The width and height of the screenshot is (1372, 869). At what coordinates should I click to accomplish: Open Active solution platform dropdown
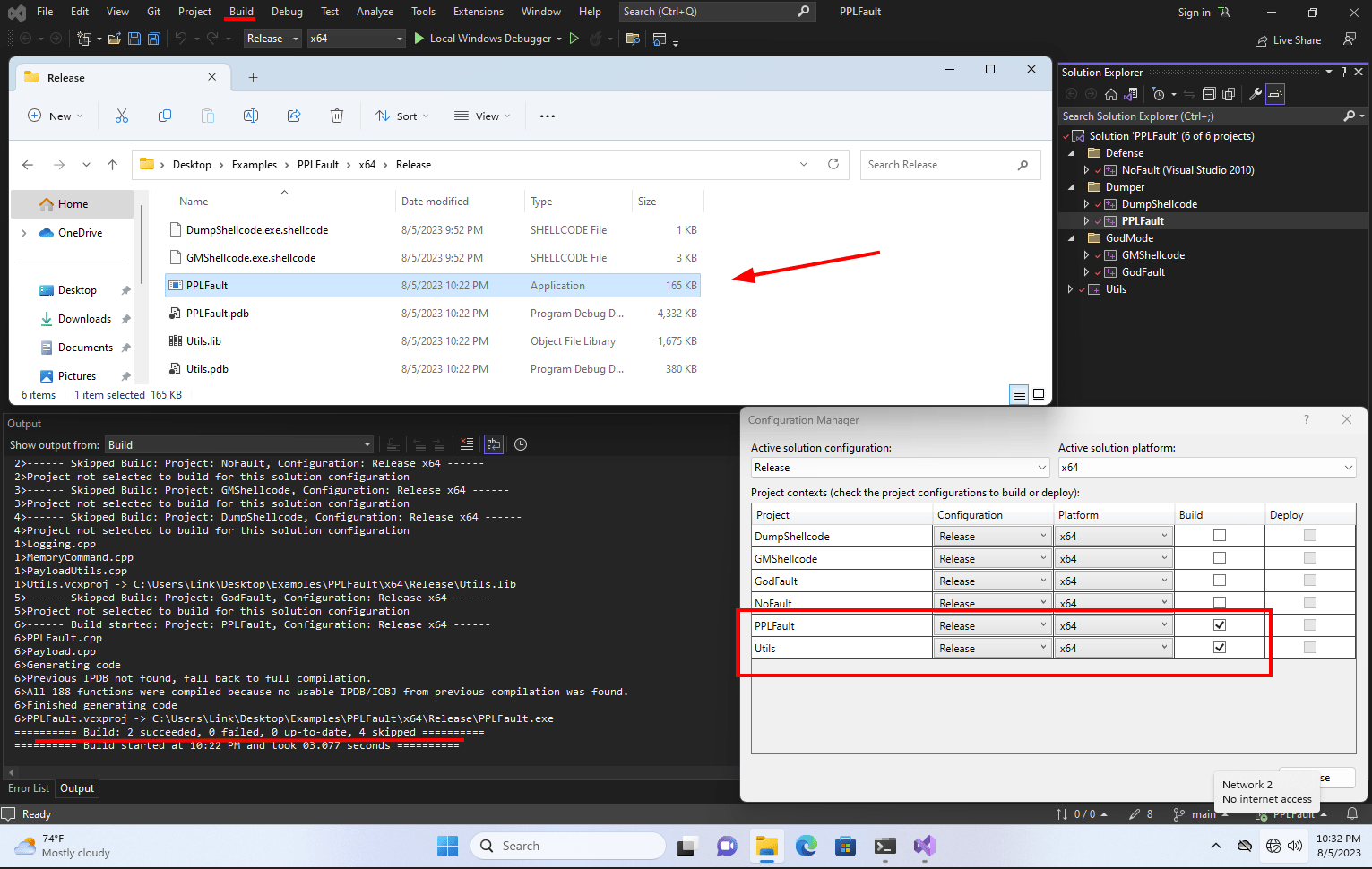tap(1207, 468)
